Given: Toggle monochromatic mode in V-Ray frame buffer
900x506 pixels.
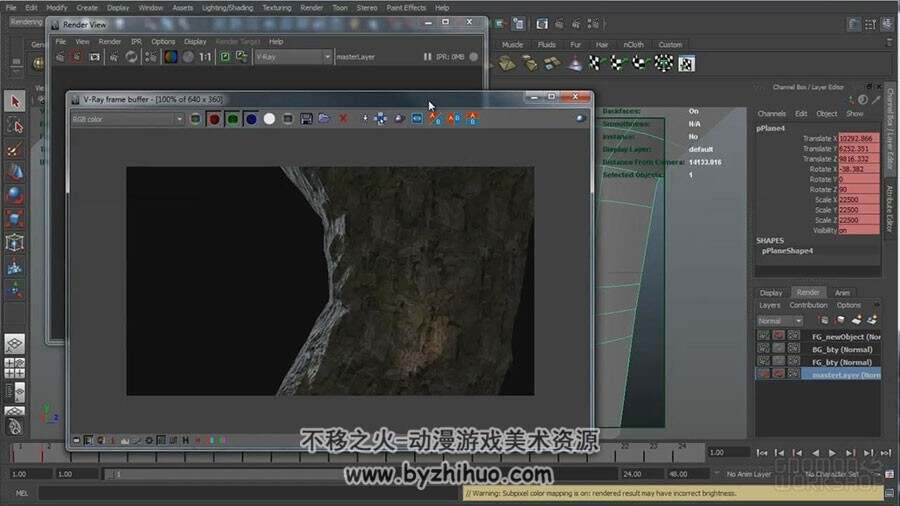Looking at the screenshot, I should click(x=288, y=119).
